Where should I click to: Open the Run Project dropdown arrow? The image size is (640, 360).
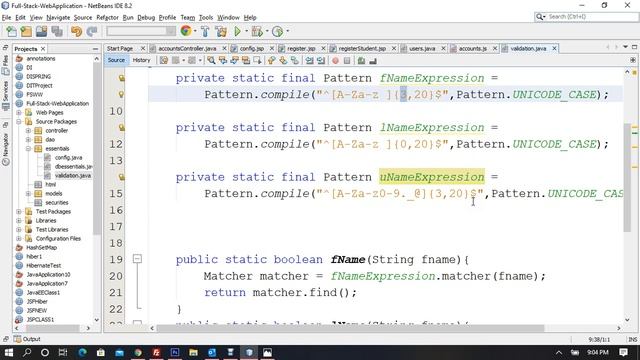pos(246,31)
